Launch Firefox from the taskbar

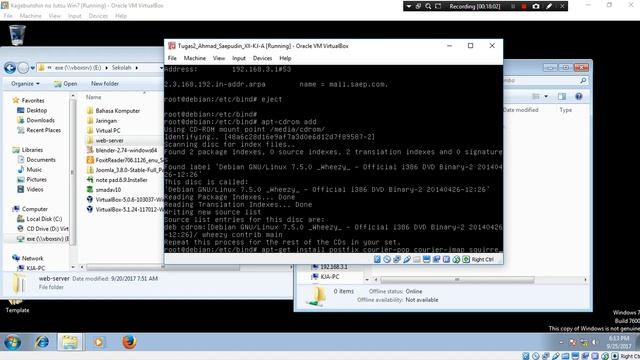pos(129,342)
